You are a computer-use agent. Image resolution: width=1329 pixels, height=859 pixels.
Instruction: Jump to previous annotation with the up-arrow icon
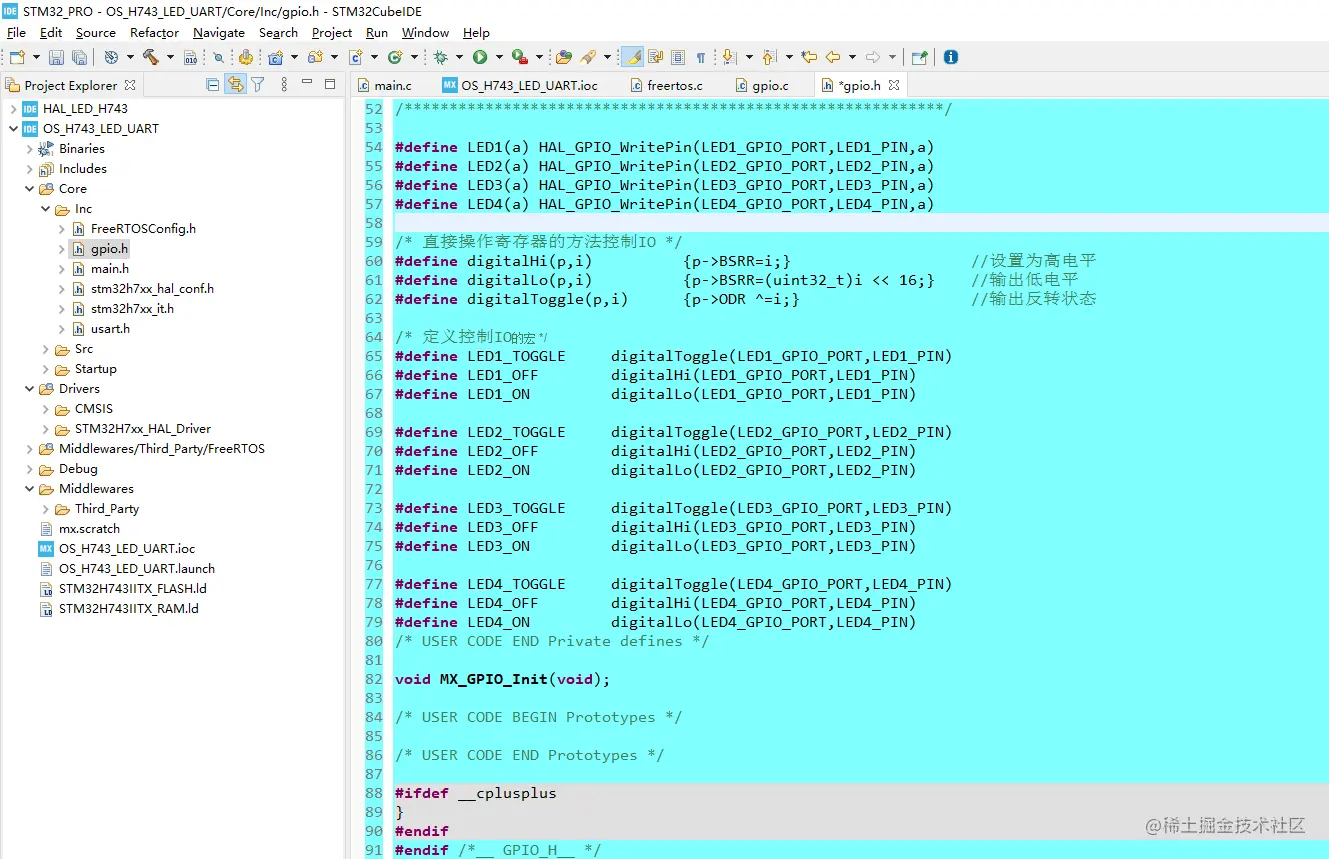click(x=768, y=57)
